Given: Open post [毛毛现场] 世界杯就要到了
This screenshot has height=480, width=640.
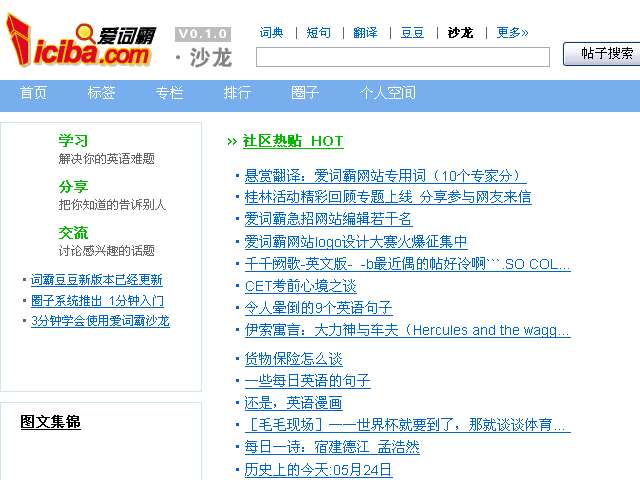Looking at the screenshot, I should click(407, 425).
